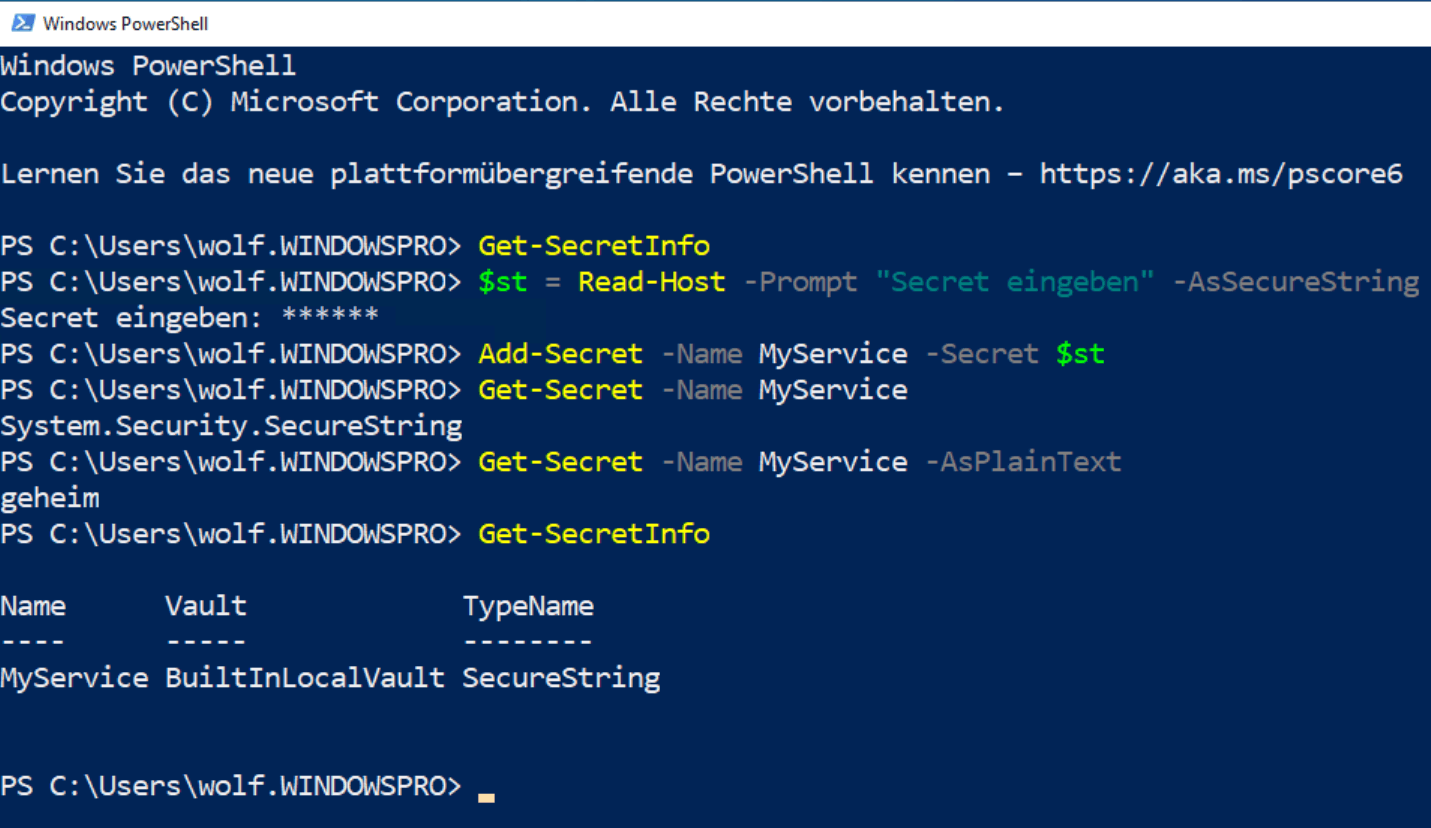
Task: Click the "Secret eingeben" prompt string
Action: 1014,282
